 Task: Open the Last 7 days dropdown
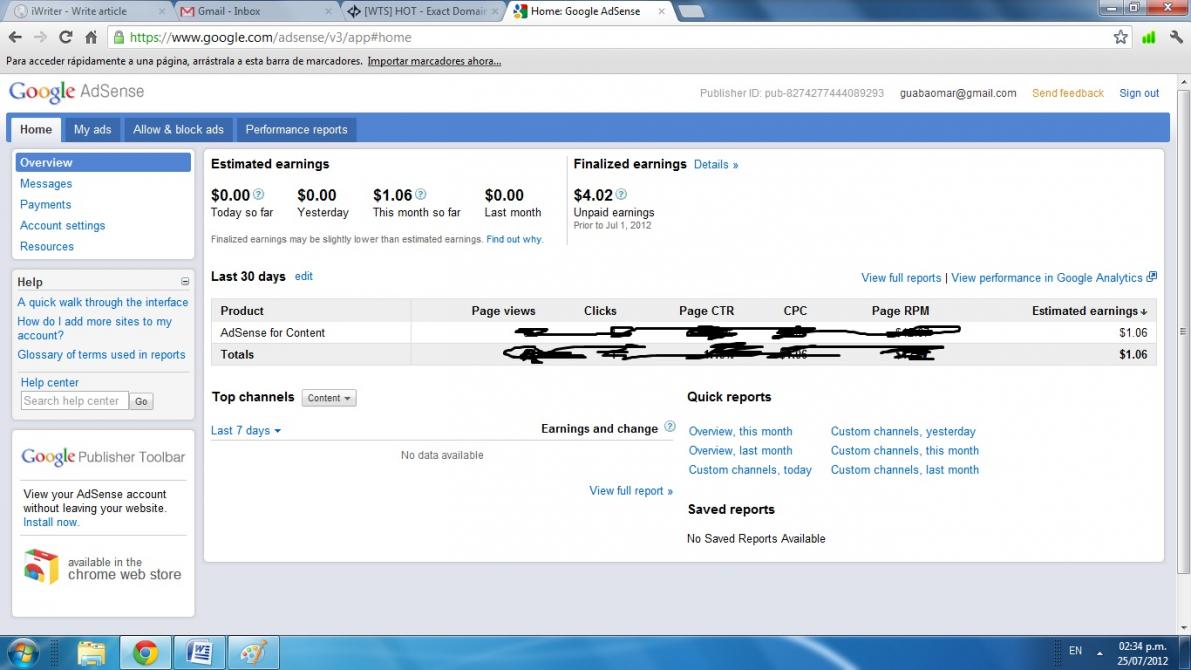click(245, 431)
